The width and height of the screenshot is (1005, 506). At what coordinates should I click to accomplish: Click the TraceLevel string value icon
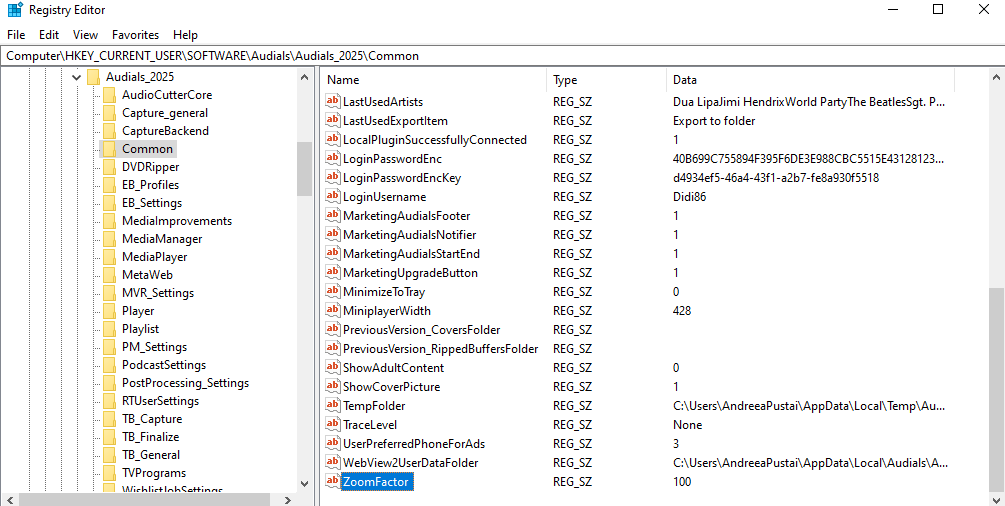333,425
